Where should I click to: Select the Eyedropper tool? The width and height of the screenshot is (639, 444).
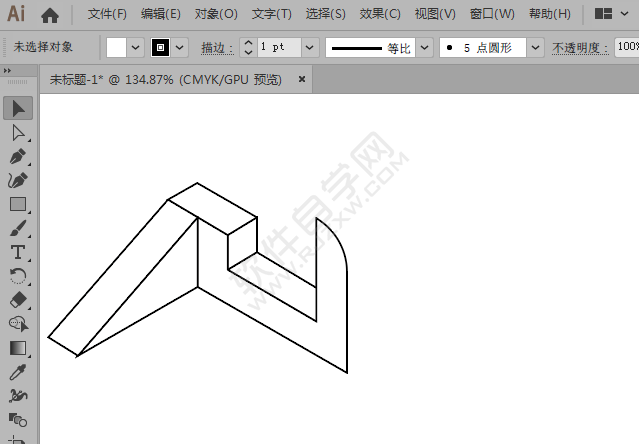point(18,372)
